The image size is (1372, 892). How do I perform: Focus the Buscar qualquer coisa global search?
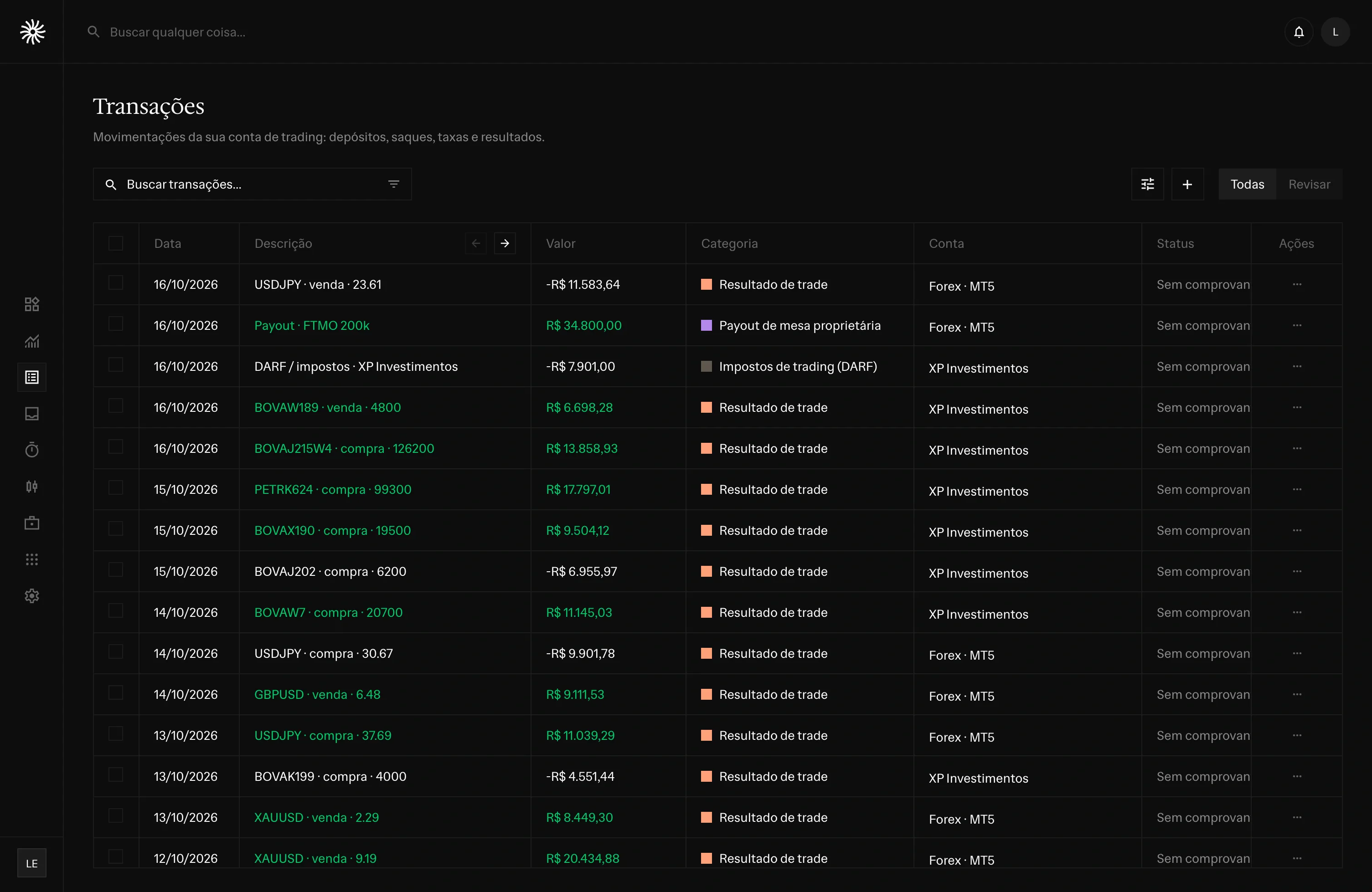click(x=178, y=32)
